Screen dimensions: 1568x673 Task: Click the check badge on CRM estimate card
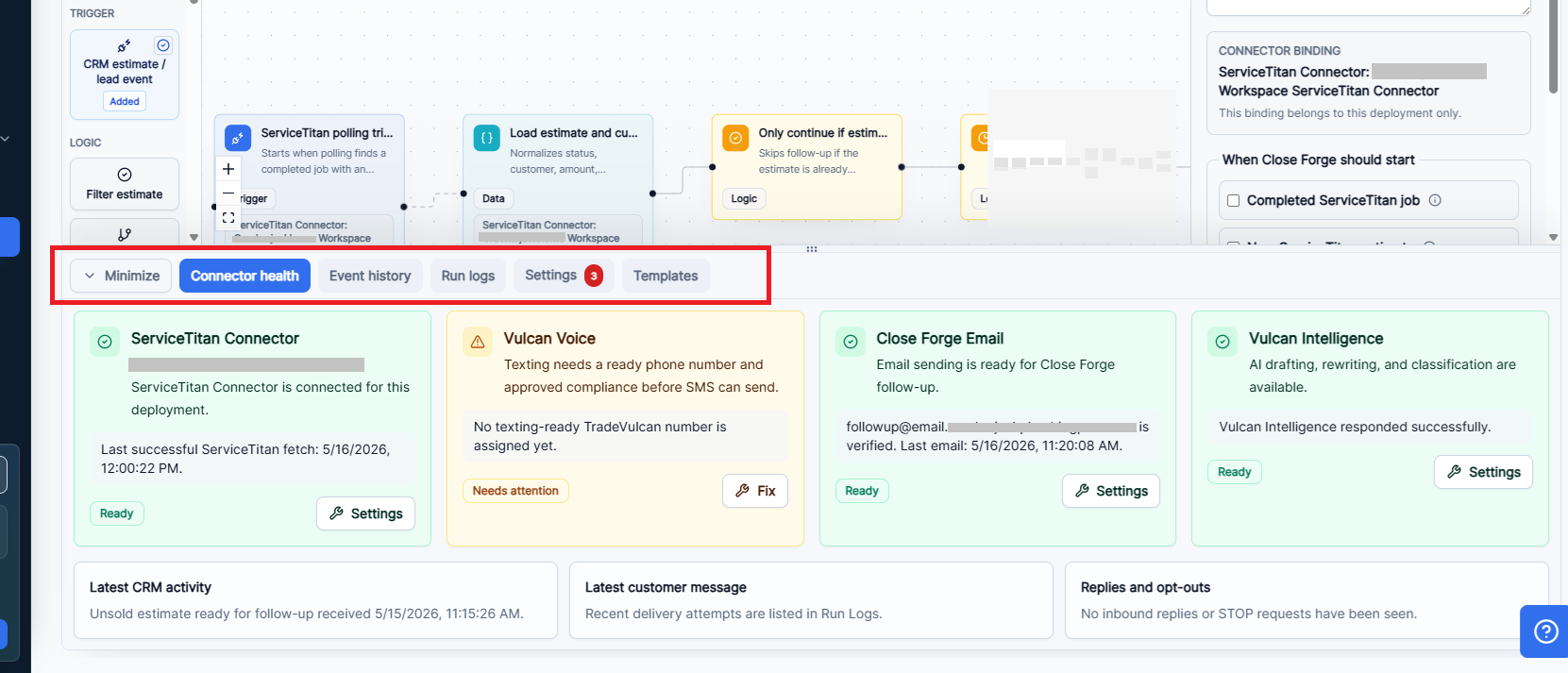(x=163, y=45)
